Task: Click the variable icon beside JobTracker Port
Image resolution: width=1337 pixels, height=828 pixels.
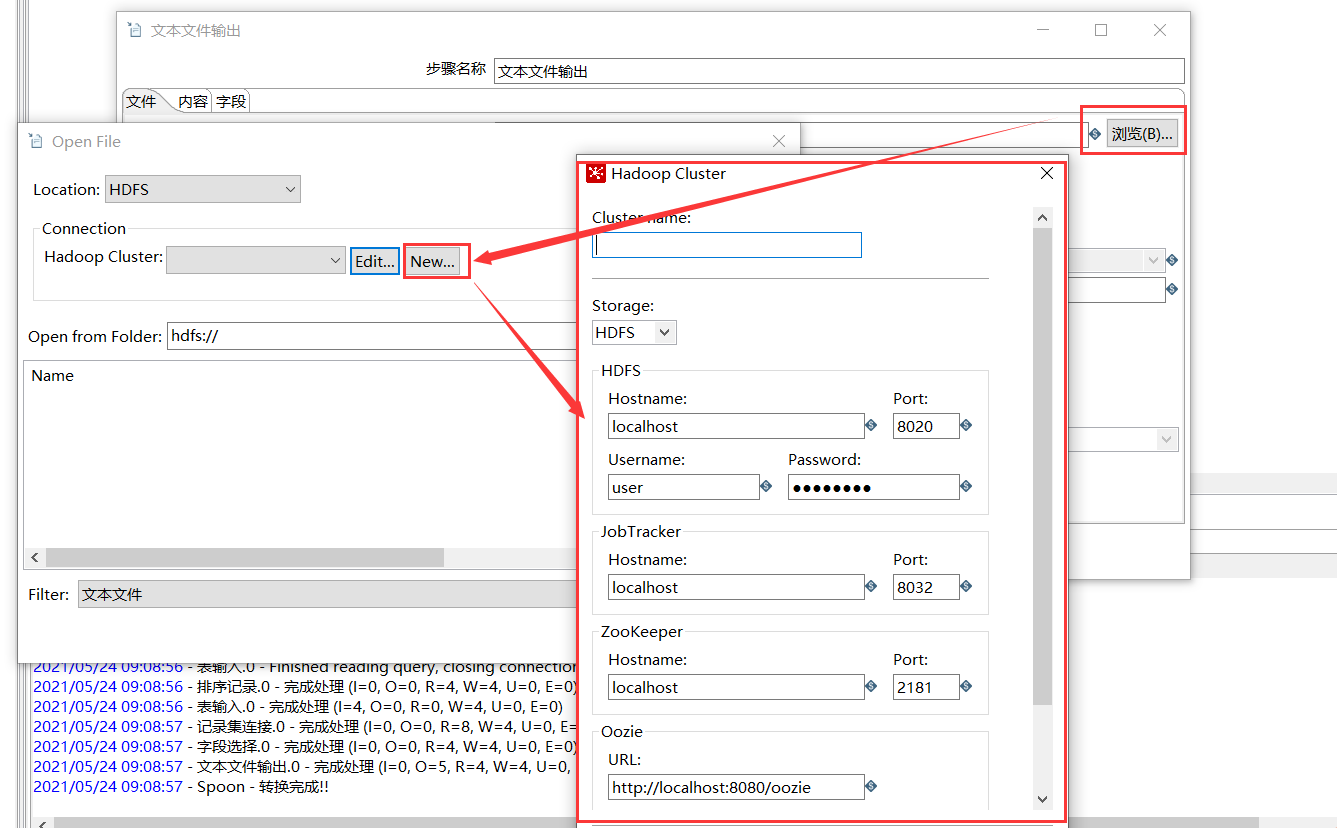Action: pyautogui.click(x=966, y=587)
